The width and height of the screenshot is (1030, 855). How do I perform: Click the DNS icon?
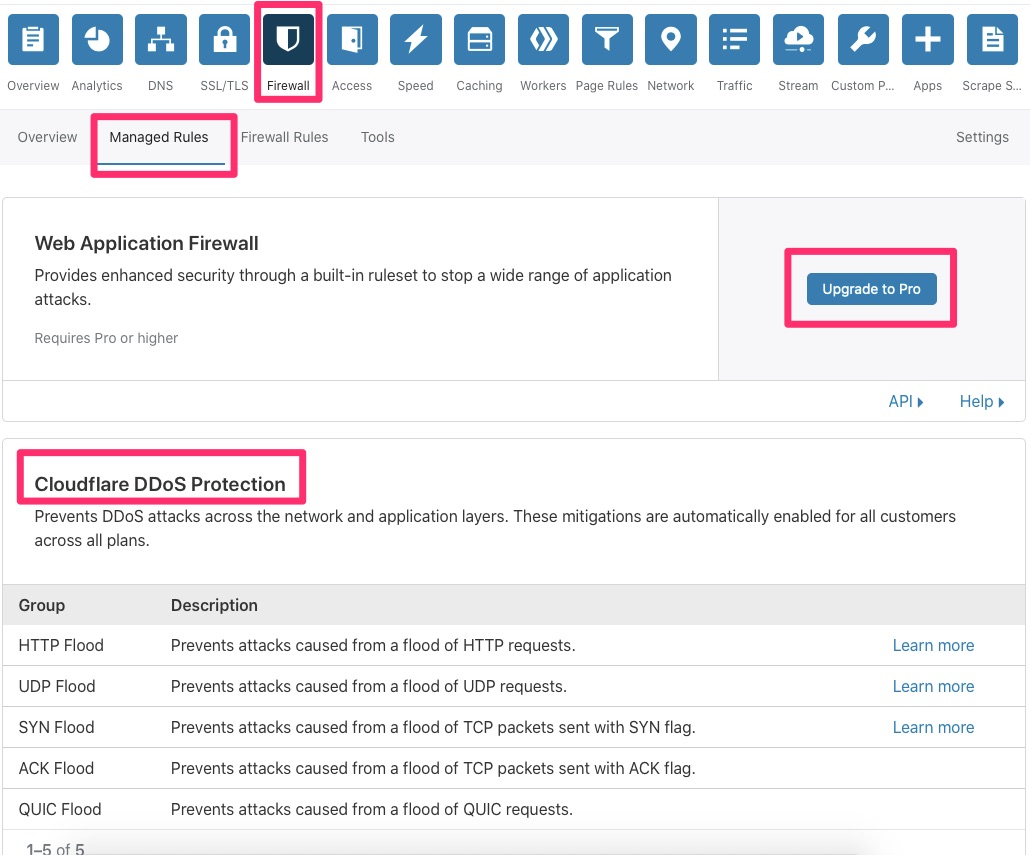pyautogui.click(x=160, y=39)
